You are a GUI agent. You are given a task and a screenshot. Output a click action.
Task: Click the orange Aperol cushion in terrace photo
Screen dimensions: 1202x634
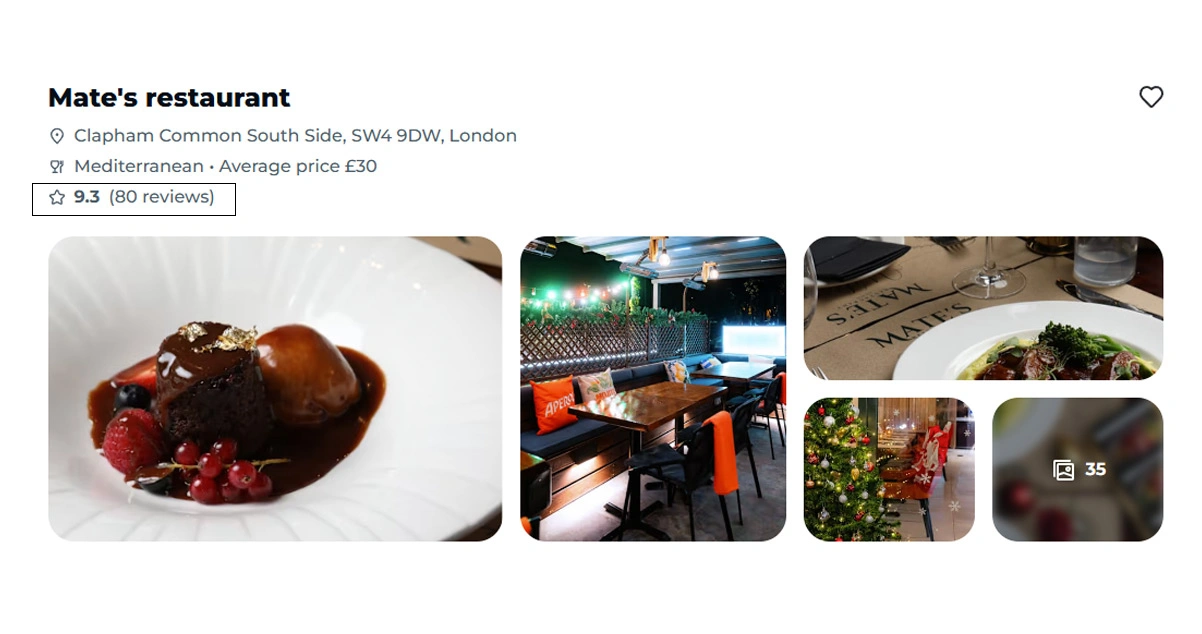coord(554,404)
